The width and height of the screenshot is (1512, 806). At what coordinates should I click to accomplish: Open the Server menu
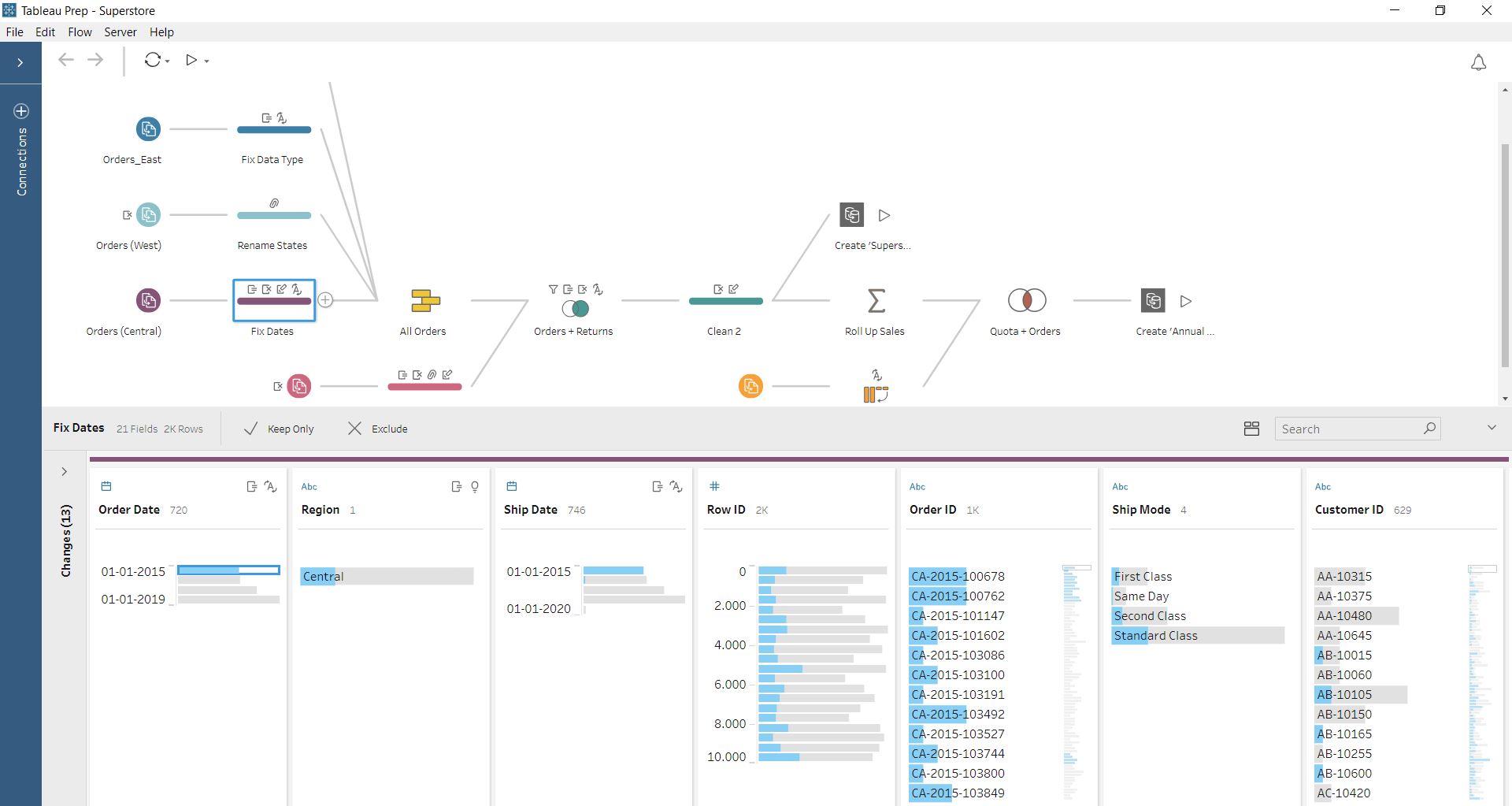click(120, 32)
